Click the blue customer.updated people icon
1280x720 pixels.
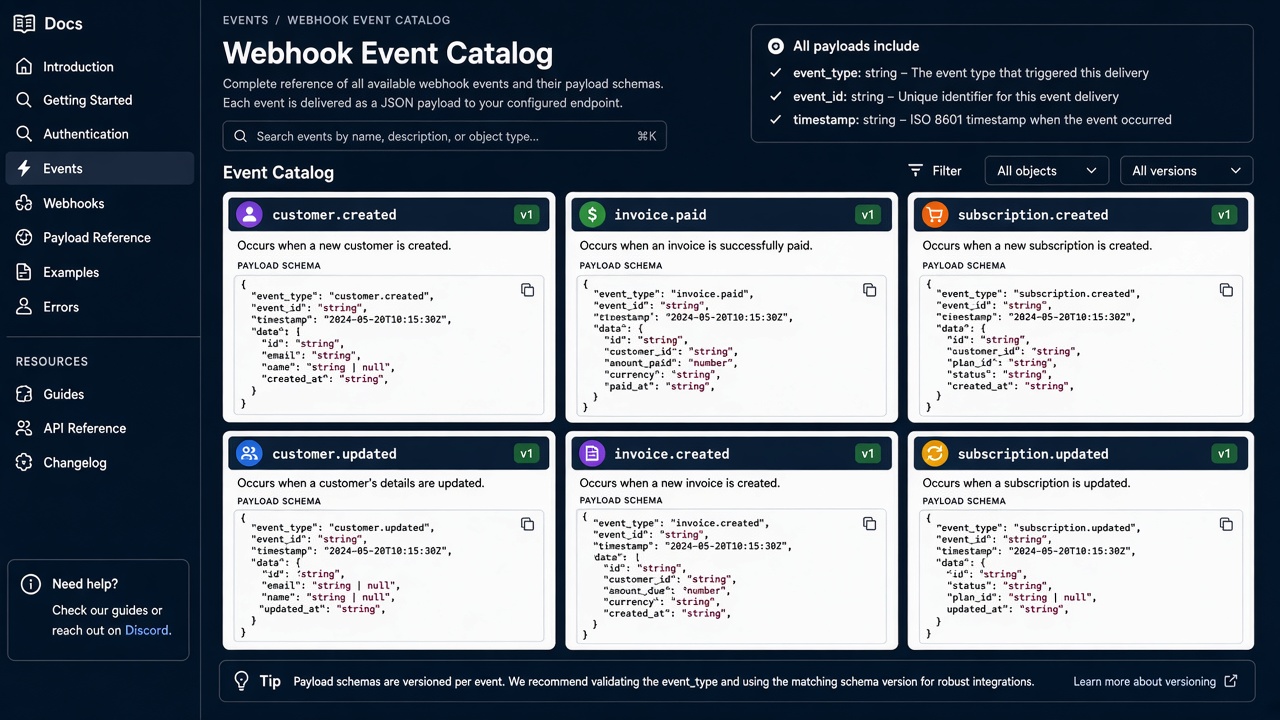point(249,453)
